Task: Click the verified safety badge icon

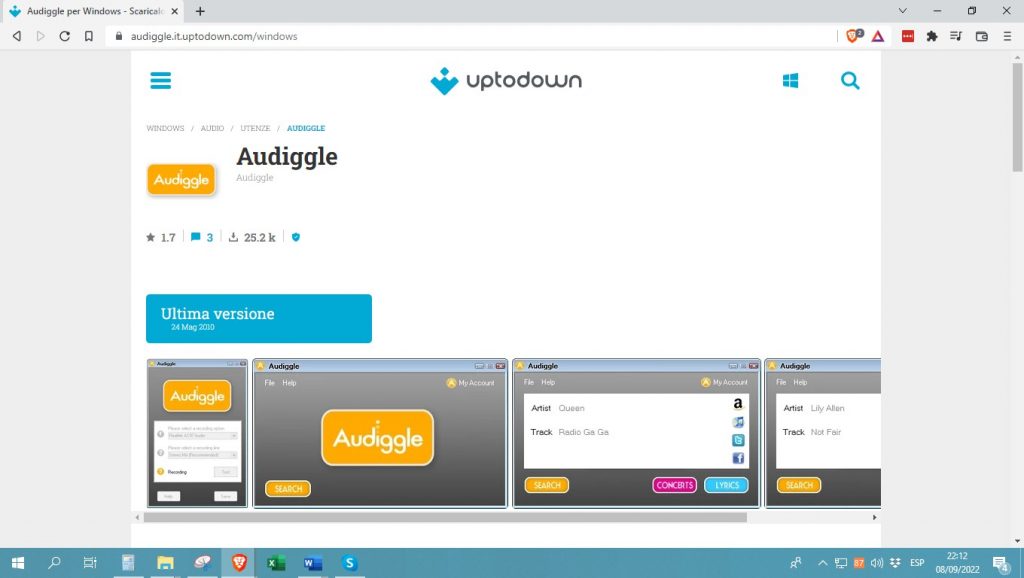Action: point(295,237)
